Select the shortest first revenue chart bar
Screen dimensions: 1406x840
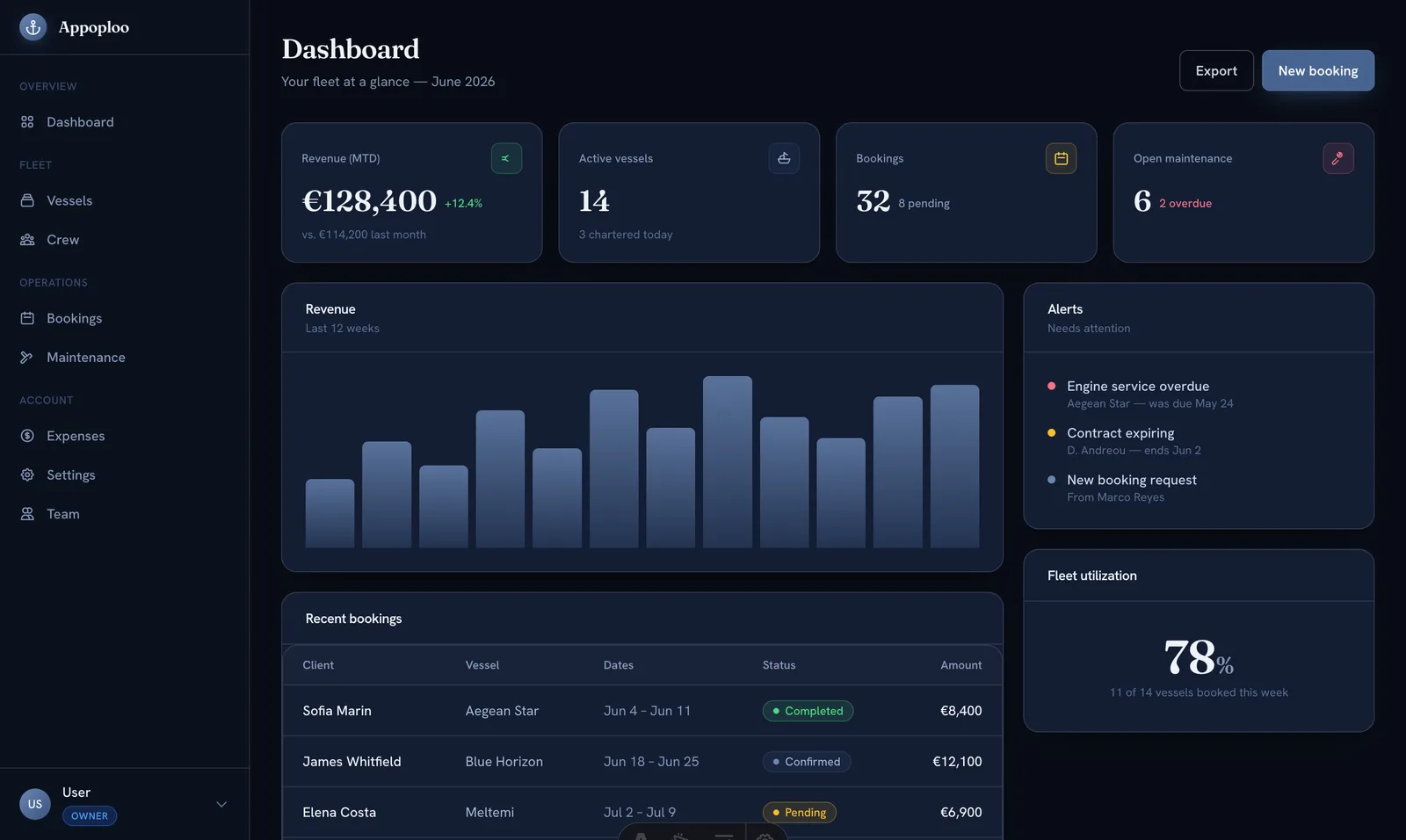coord(330,513)
